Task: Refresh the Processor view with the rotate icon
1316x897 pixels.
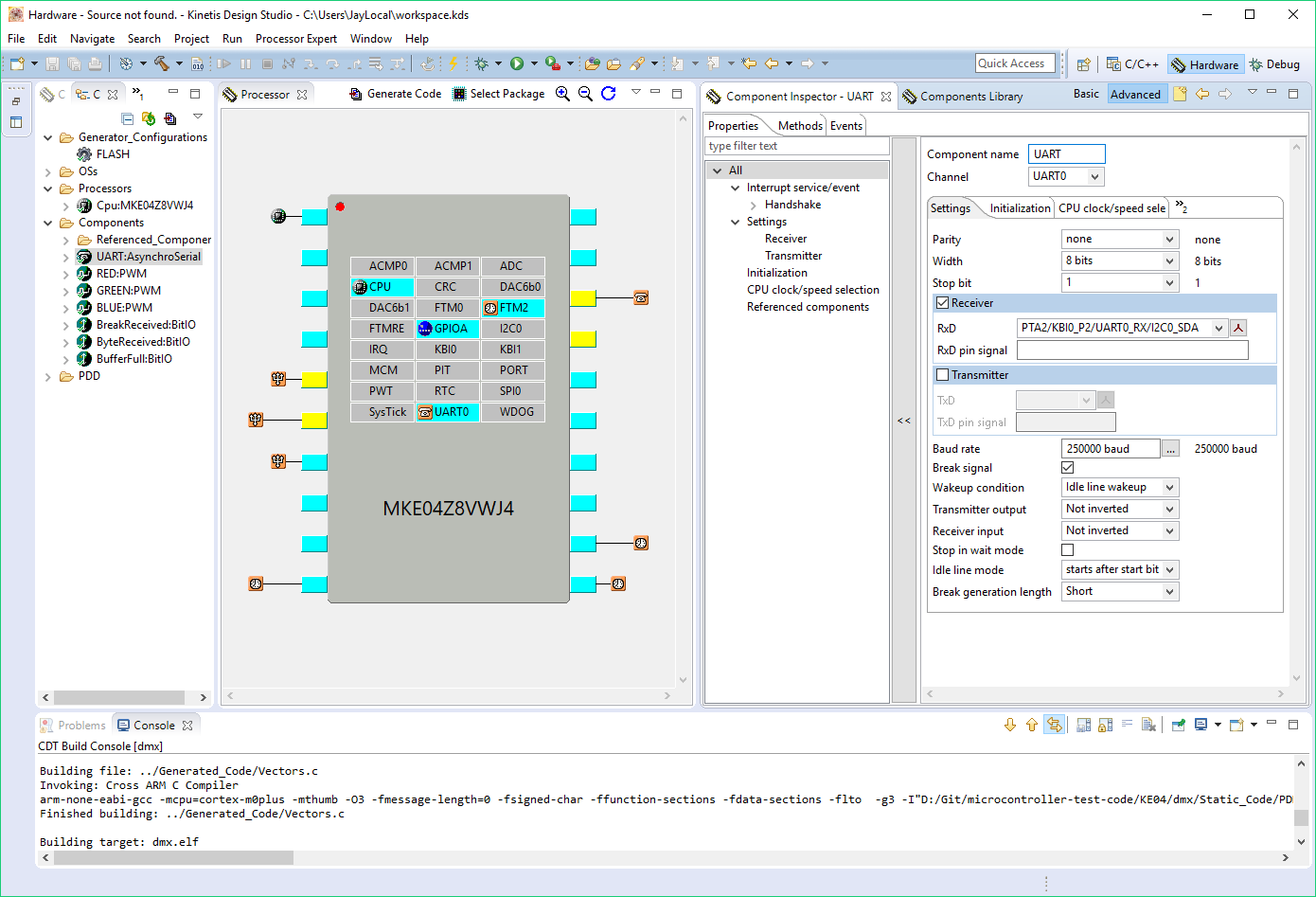Action: tap(609, 93)
